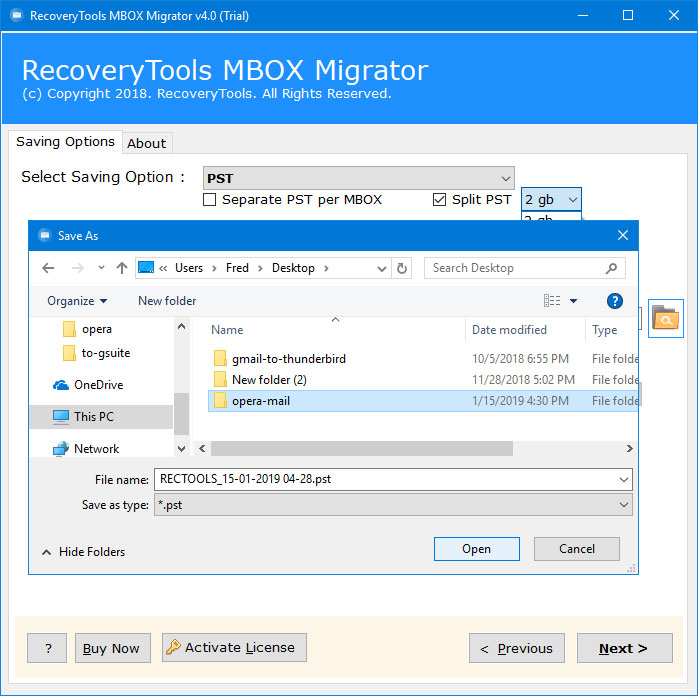698x696 pixels.
Task: Click the Next button
Action: pyautogui.click(x=625, y=648)
